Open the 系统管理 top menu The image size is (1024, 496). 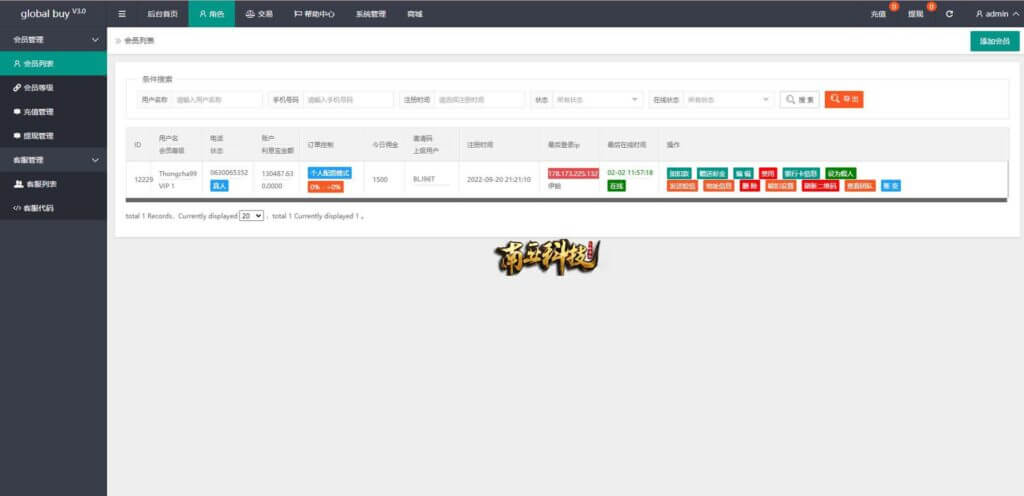click(371, 14)
